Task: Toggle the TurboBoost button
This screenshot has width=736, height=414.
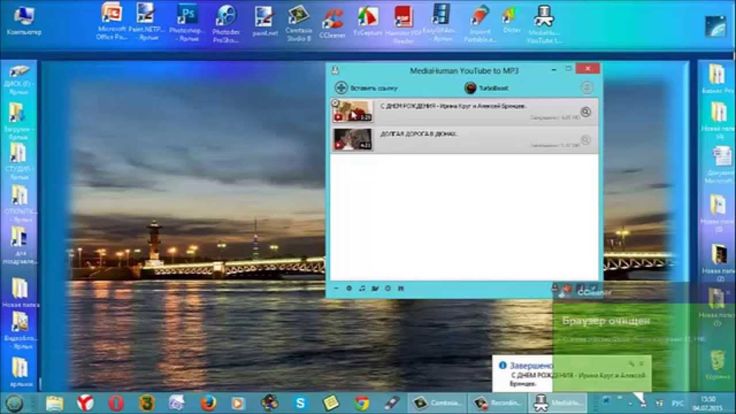Action: [471, 88]
